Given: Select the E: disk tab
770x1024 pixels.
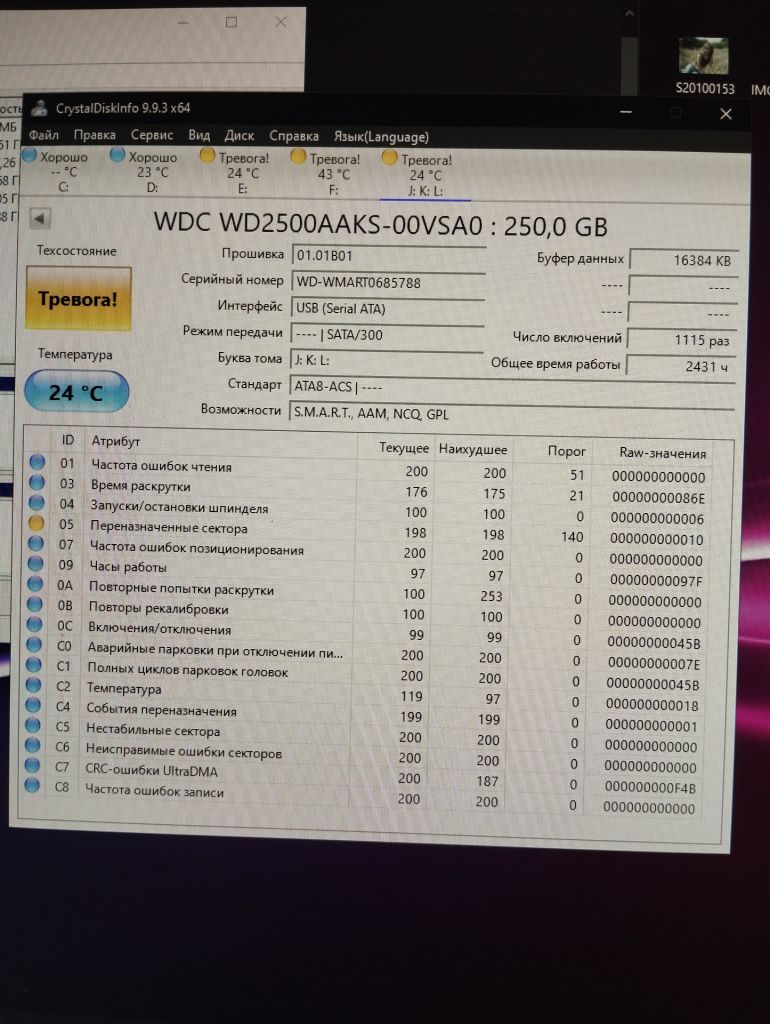Looking at the screenshot, I should pyautogui.click(x=236, y=173).
